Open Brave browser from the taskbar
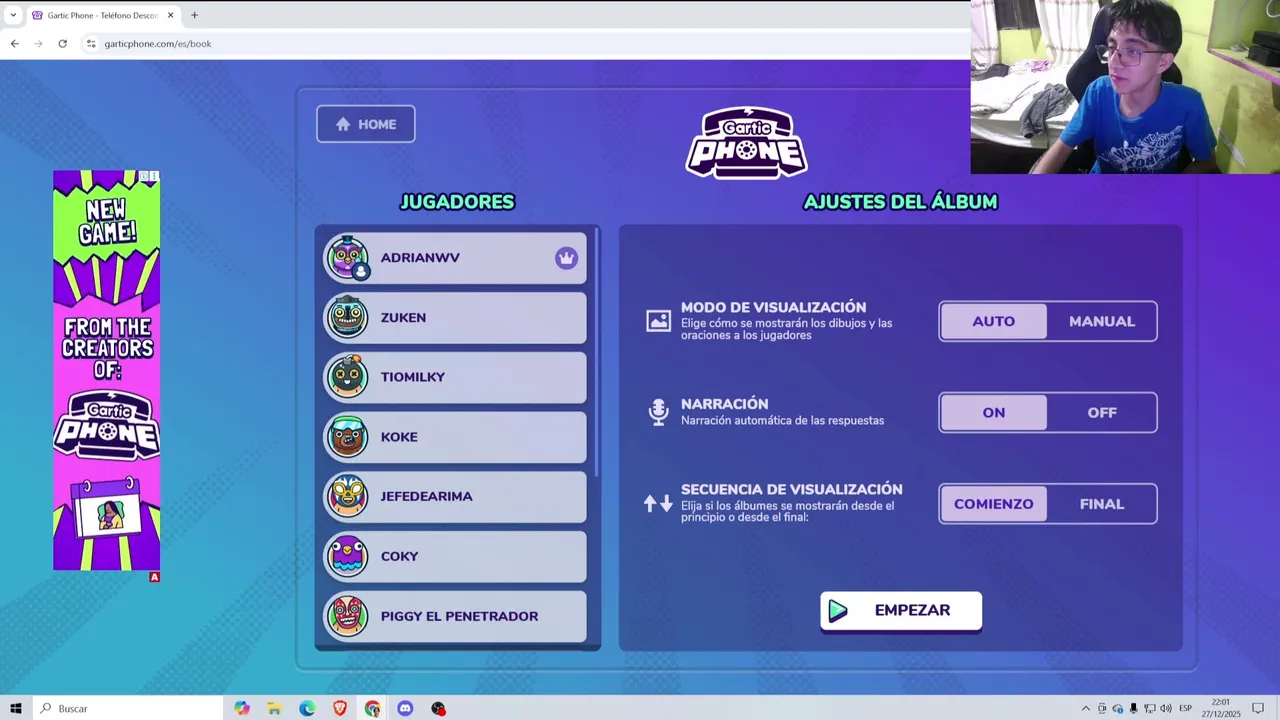 [x=340, y=708]
